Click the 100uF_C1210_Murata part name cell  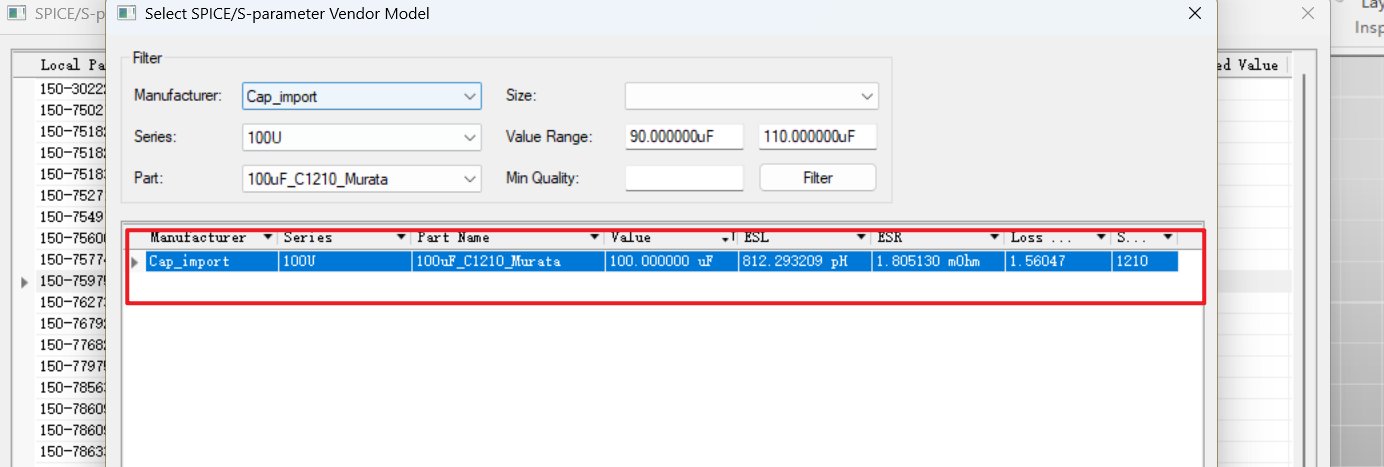click(508, 261)
